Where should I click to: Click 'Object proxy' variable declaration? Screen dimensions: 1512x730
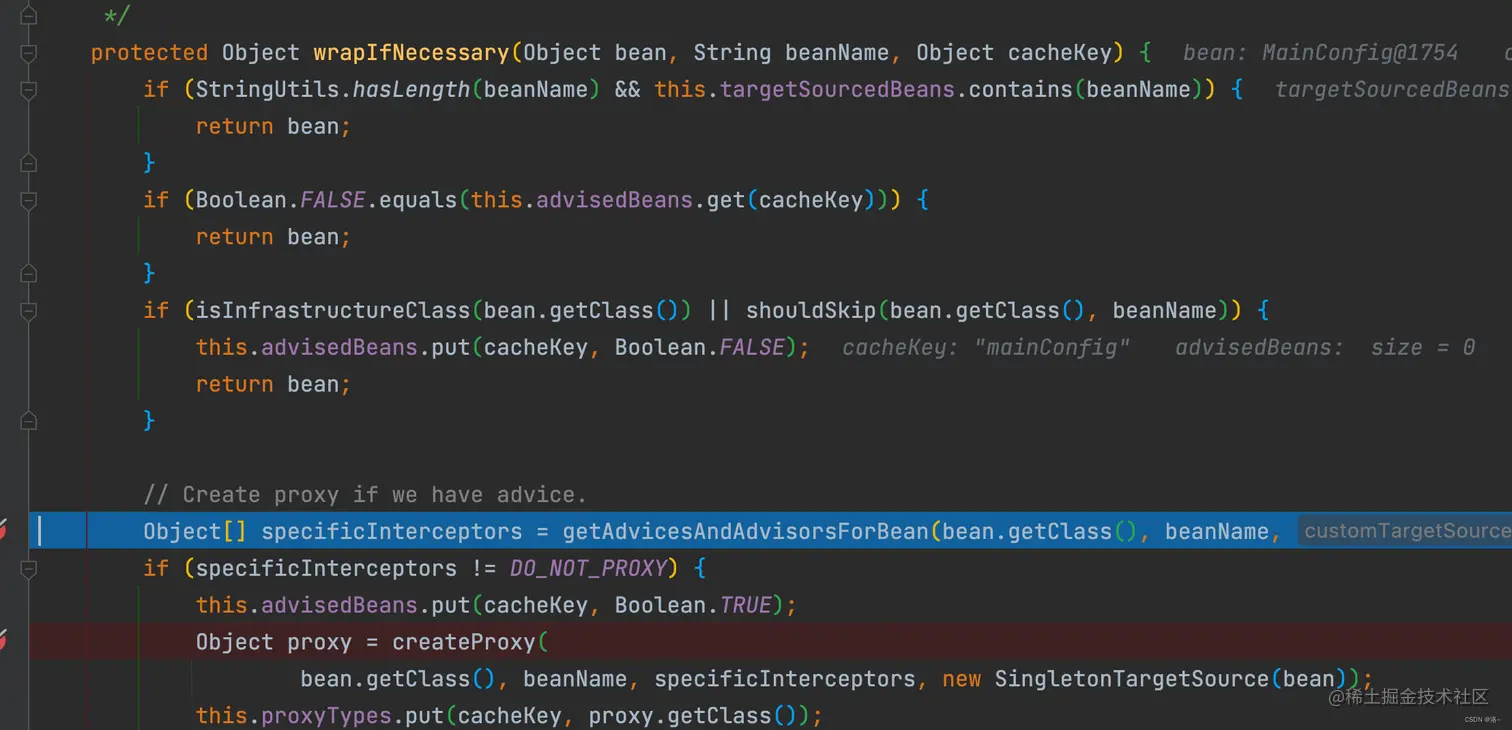(274, 642)
